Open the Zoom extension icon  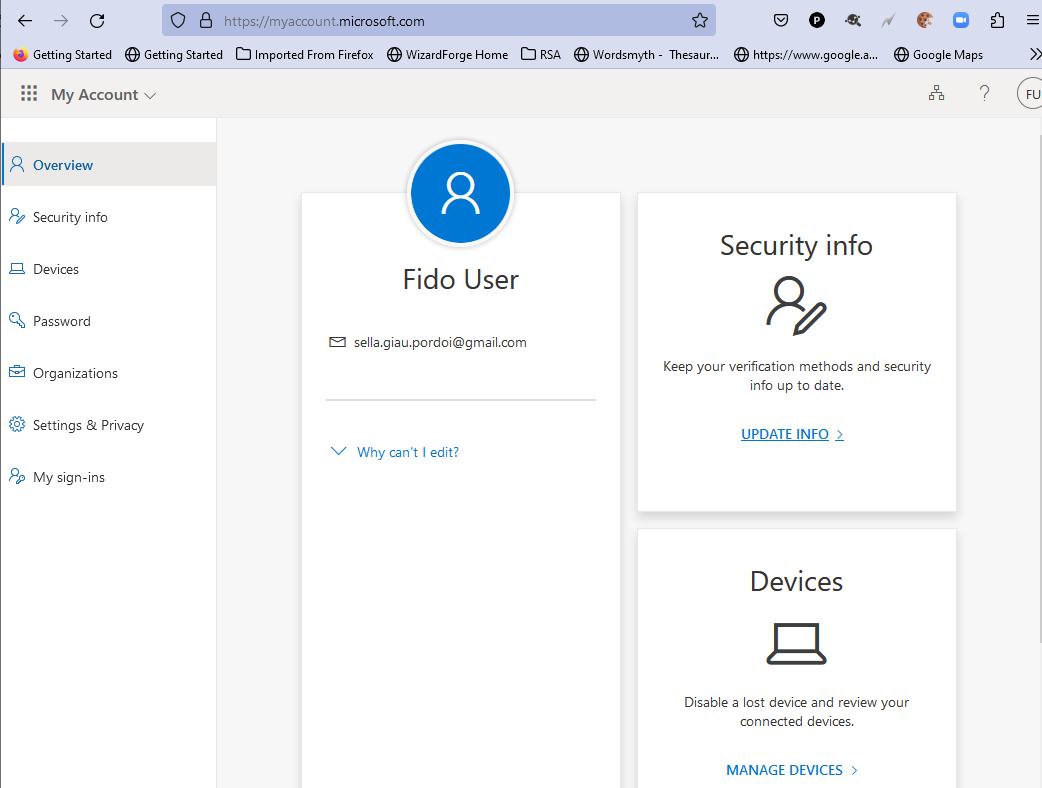pos(961,21)
